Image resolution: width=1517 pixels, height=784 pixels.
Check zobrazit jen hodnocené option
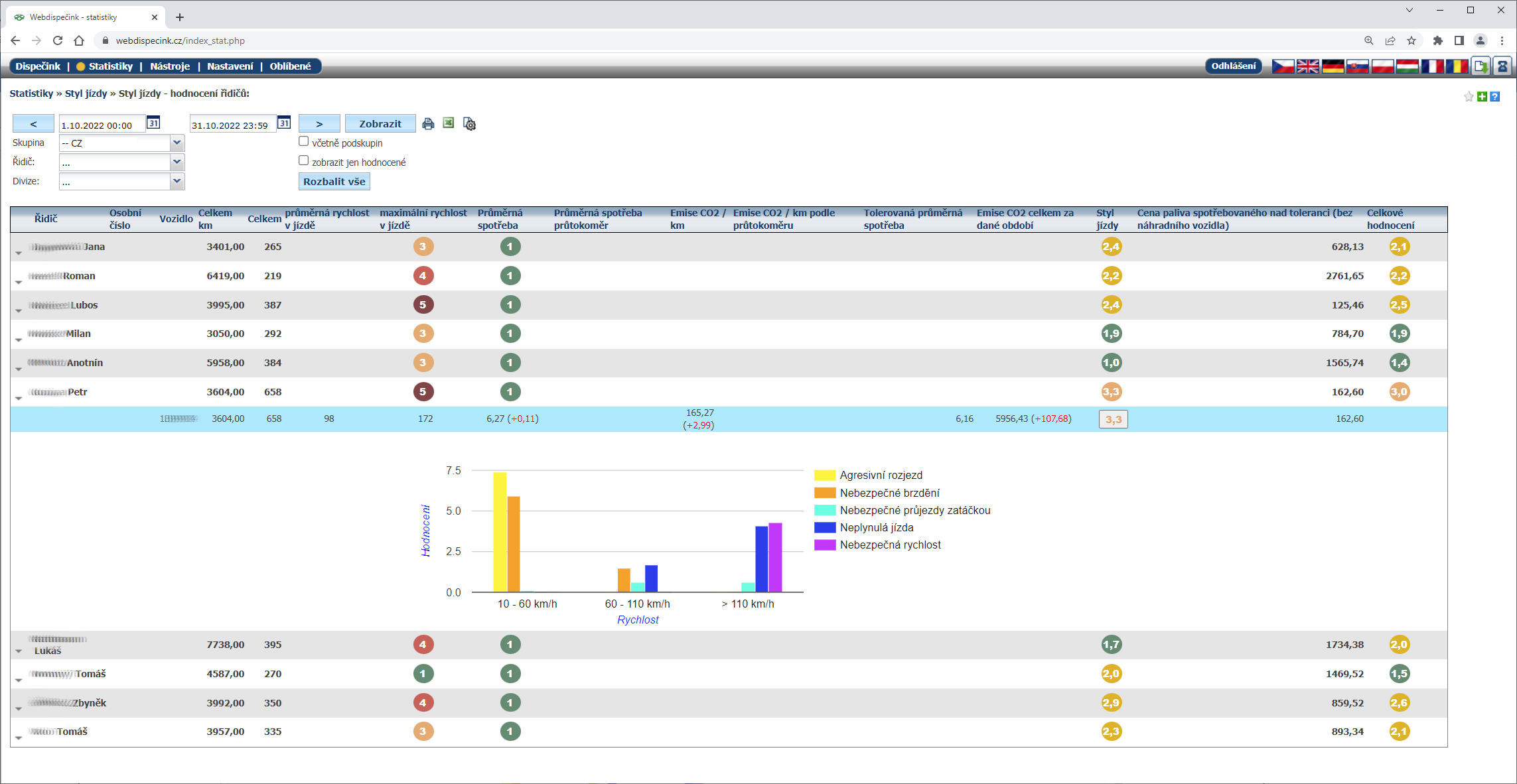pos(304,161)
